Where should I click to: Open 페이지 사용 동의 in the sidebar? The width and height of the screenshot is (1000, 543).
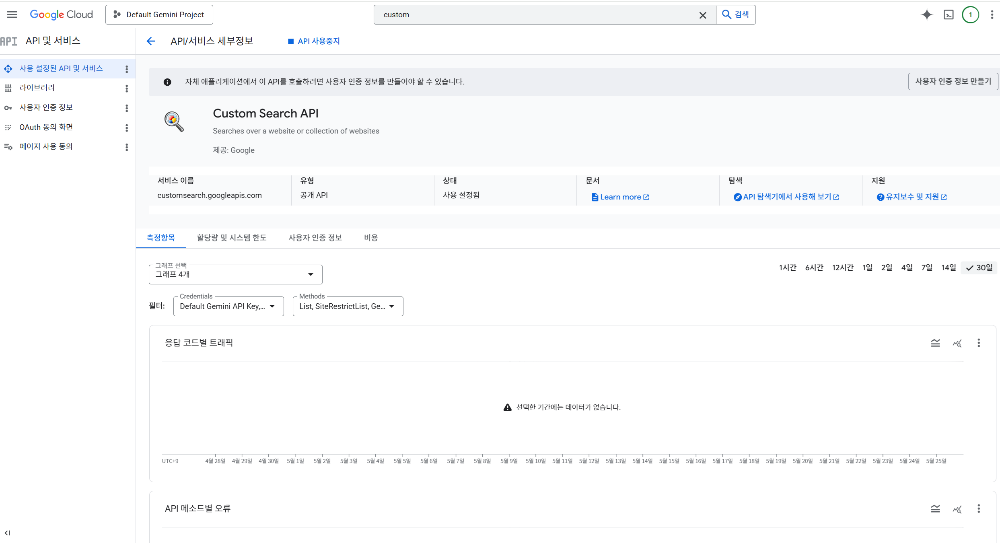tap(46, 146)
